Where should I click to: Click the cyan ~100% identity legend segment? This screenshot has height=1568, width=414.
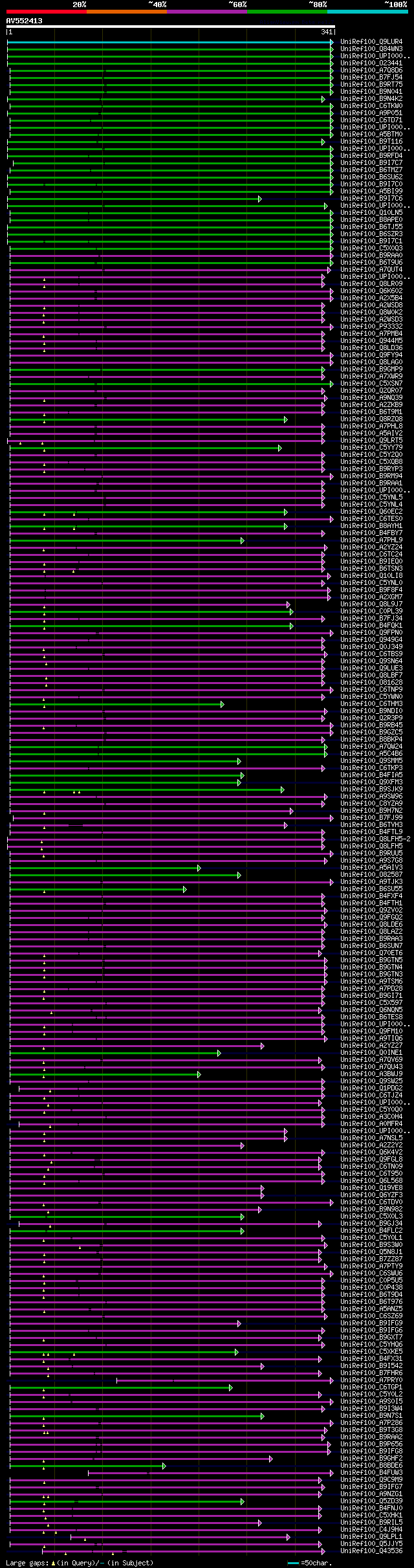367,12
